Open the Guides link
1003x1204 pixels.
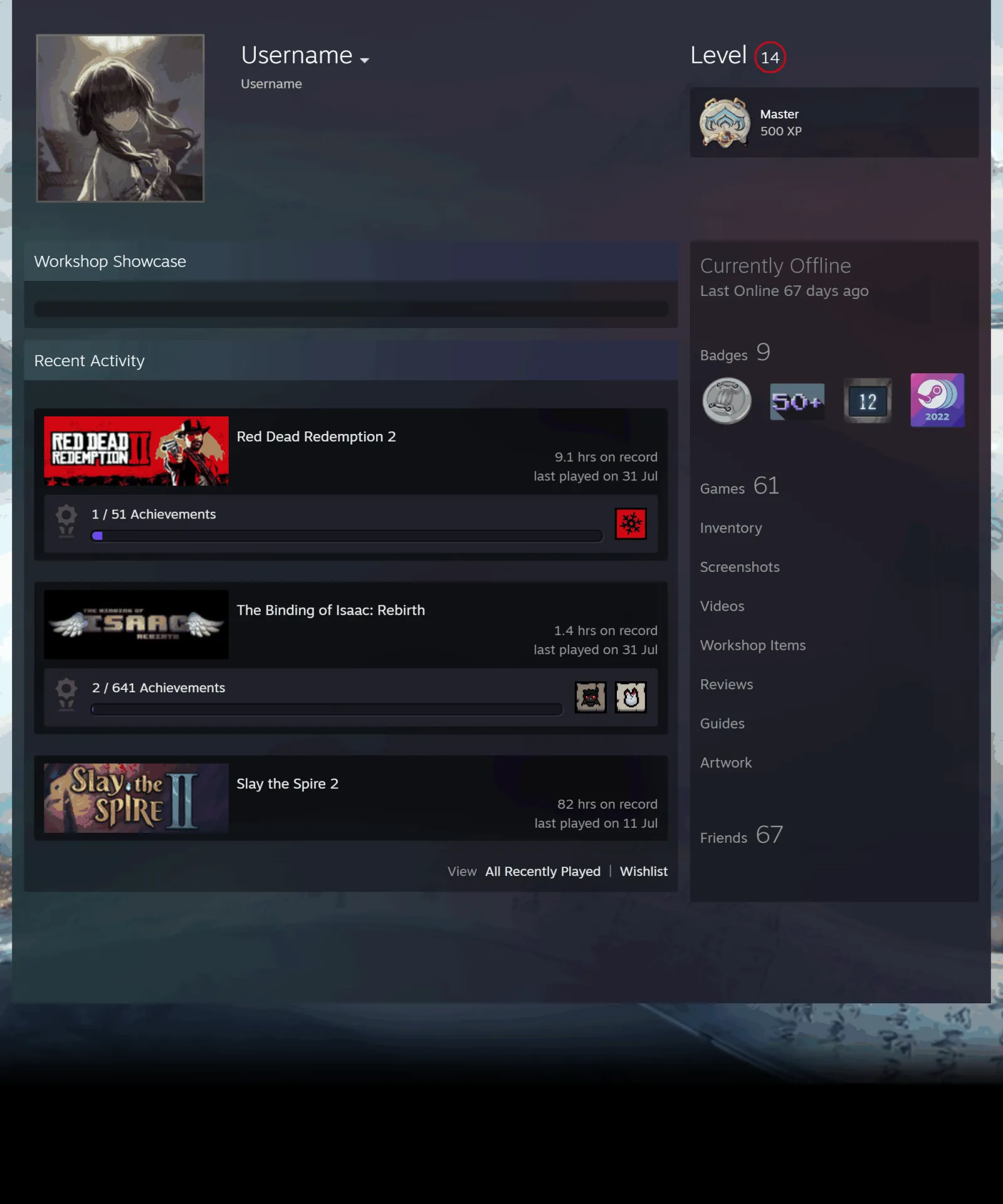pos(722,724)
